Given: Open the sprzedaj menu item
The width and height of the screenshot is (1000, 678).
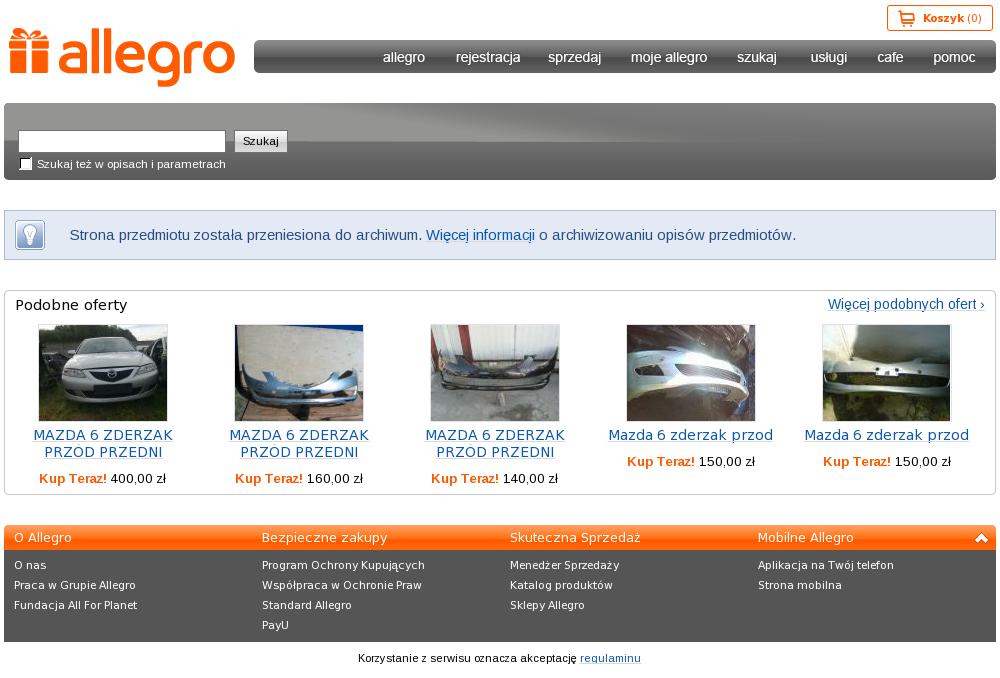Looking at the screenshot, I should click(574, 57).
